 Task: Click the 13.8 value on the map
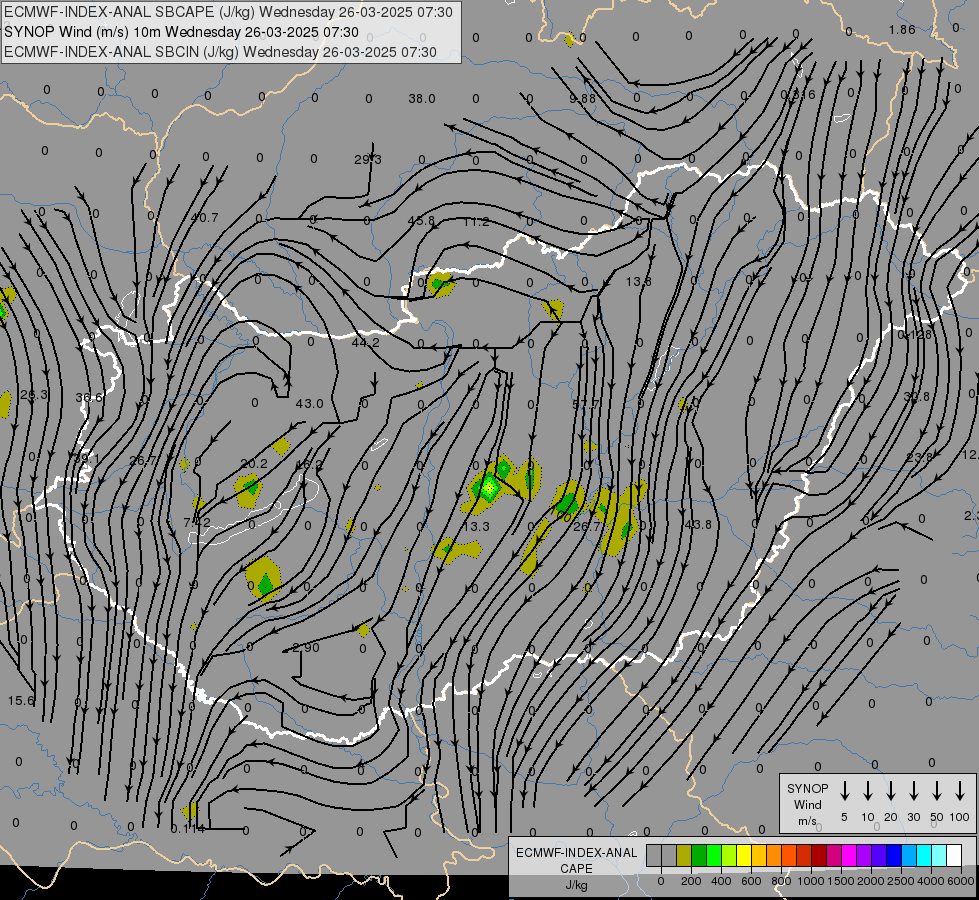(639, 282)
